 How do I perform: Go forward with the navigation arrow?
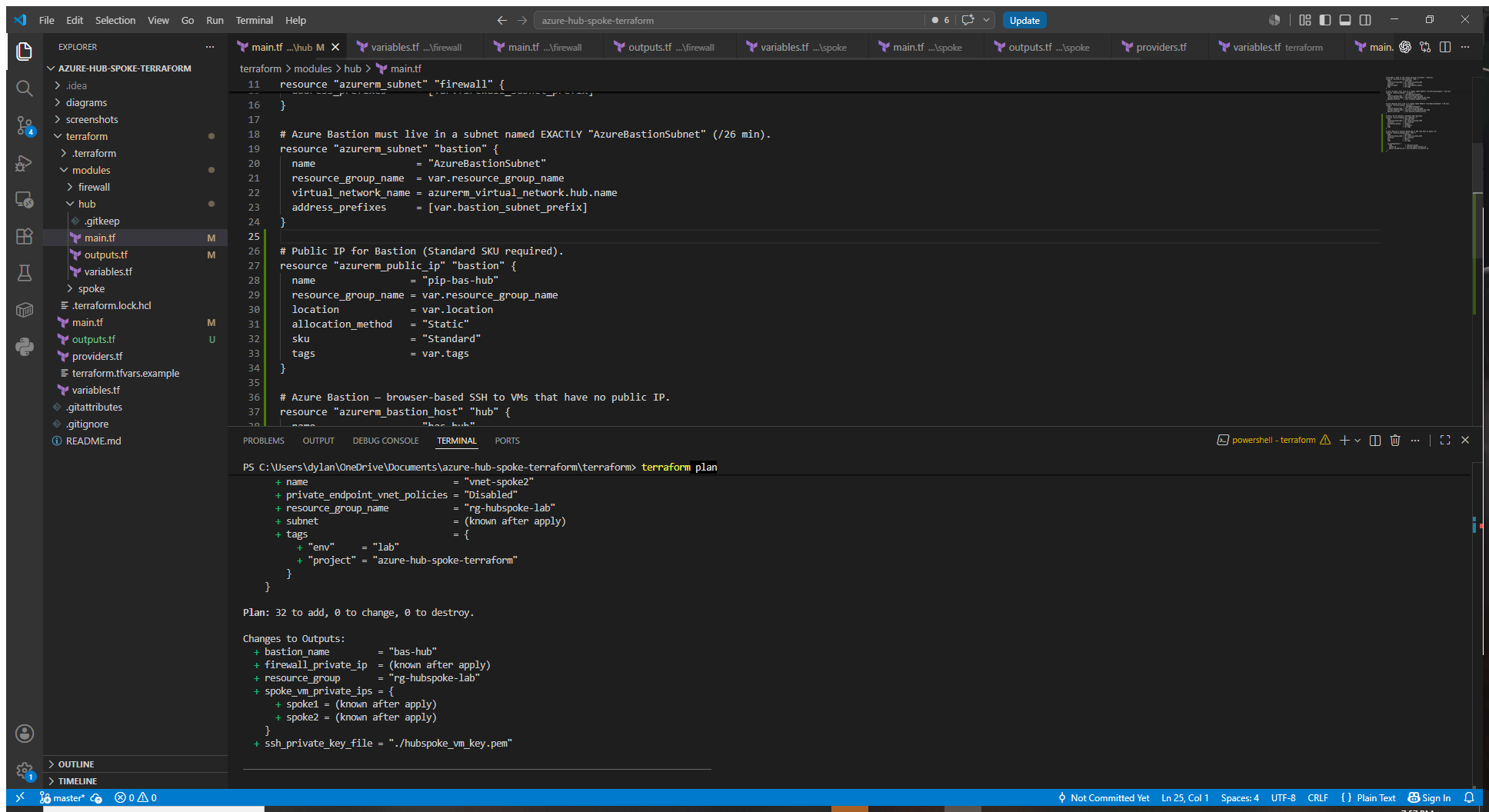click(x=522, y=20)
